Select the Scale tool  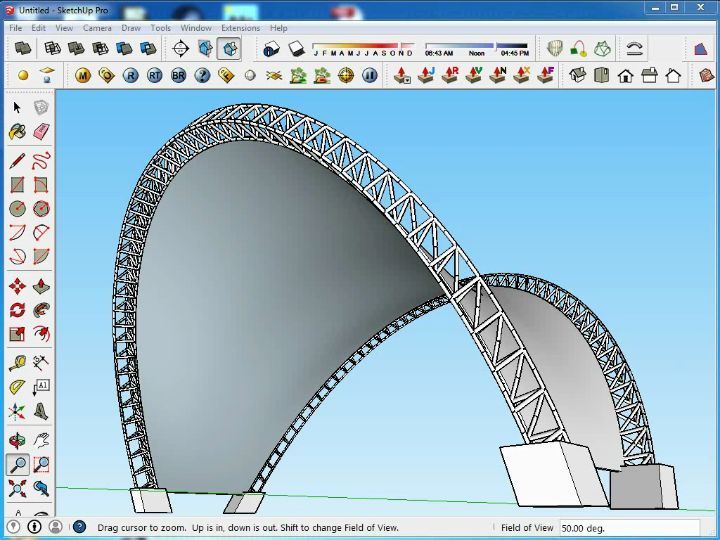click(x=17, y=334)
